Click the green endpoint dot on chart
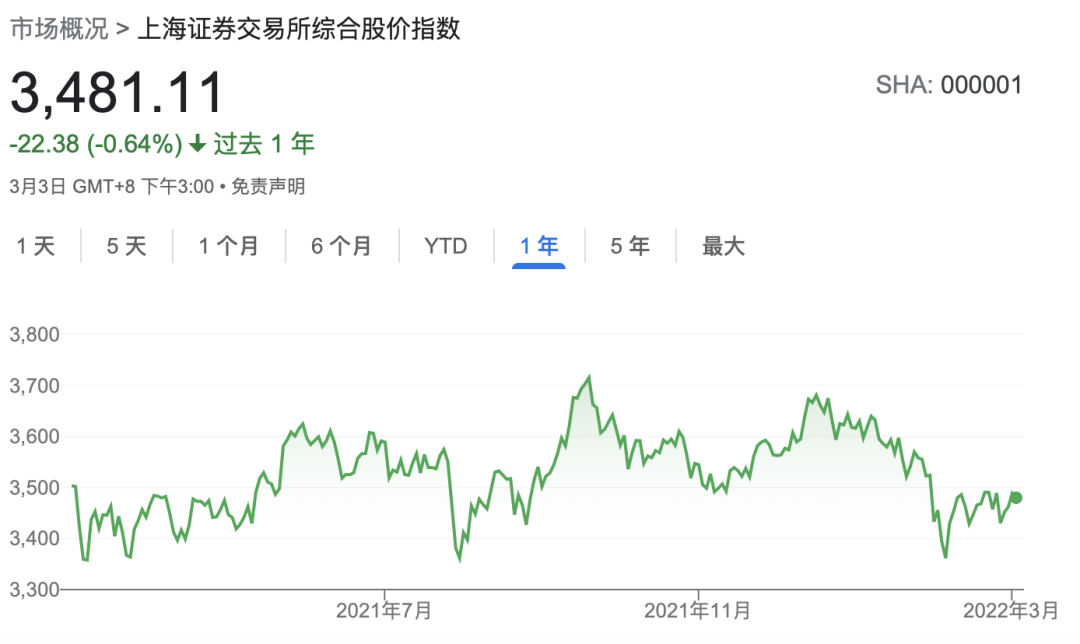This screenshot has width=1080, height=644. coord(1016,497)
